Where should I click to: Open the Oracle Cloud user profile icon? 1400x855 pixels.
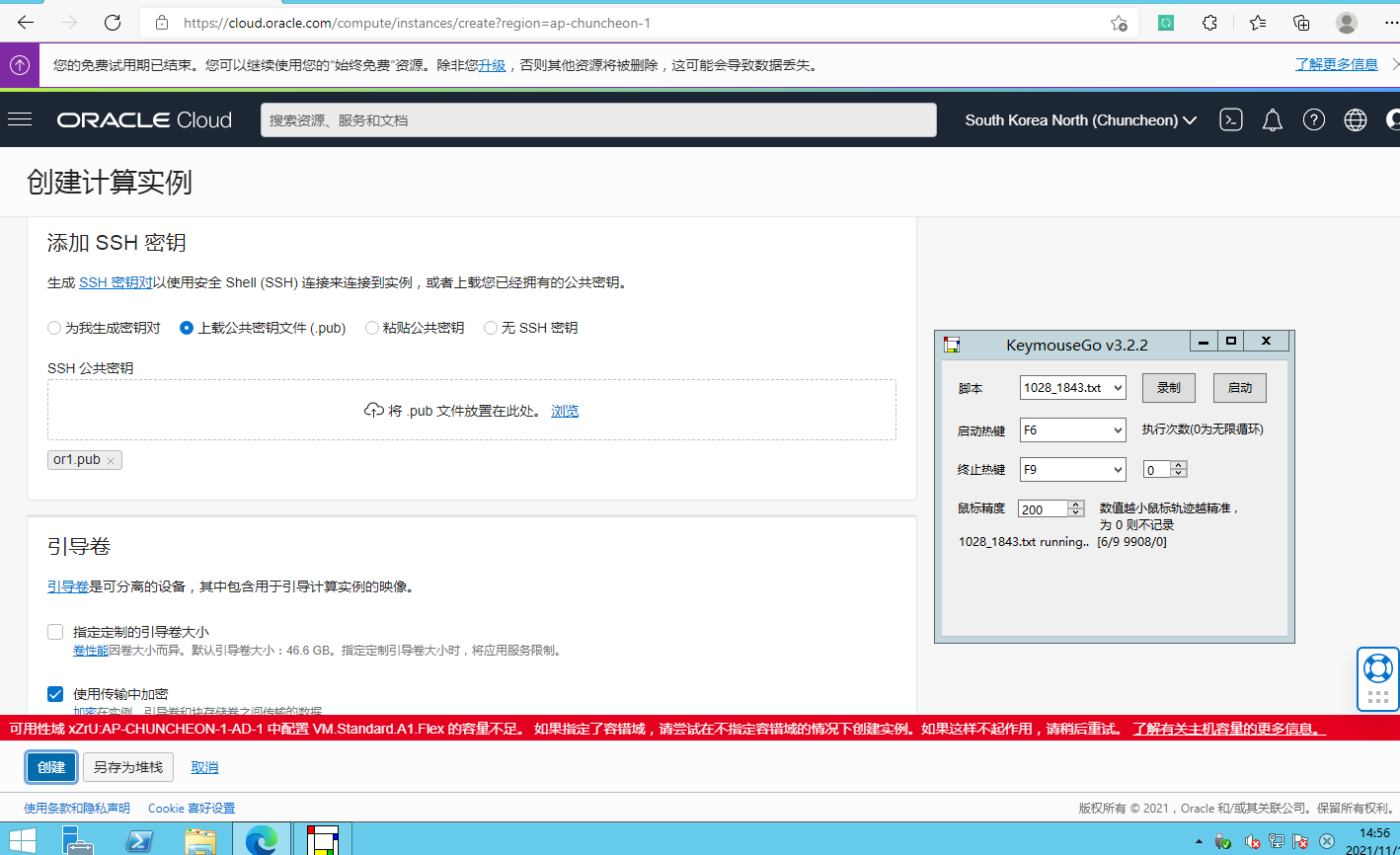click(1393, 119)
